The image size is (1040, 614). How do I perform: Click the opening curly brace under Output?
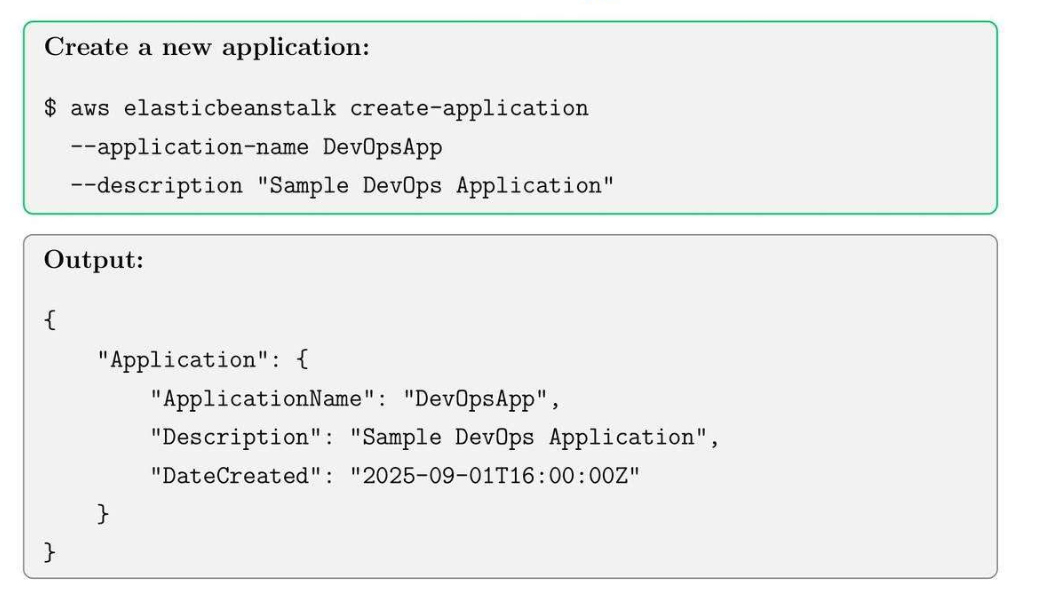coord(50,321)
